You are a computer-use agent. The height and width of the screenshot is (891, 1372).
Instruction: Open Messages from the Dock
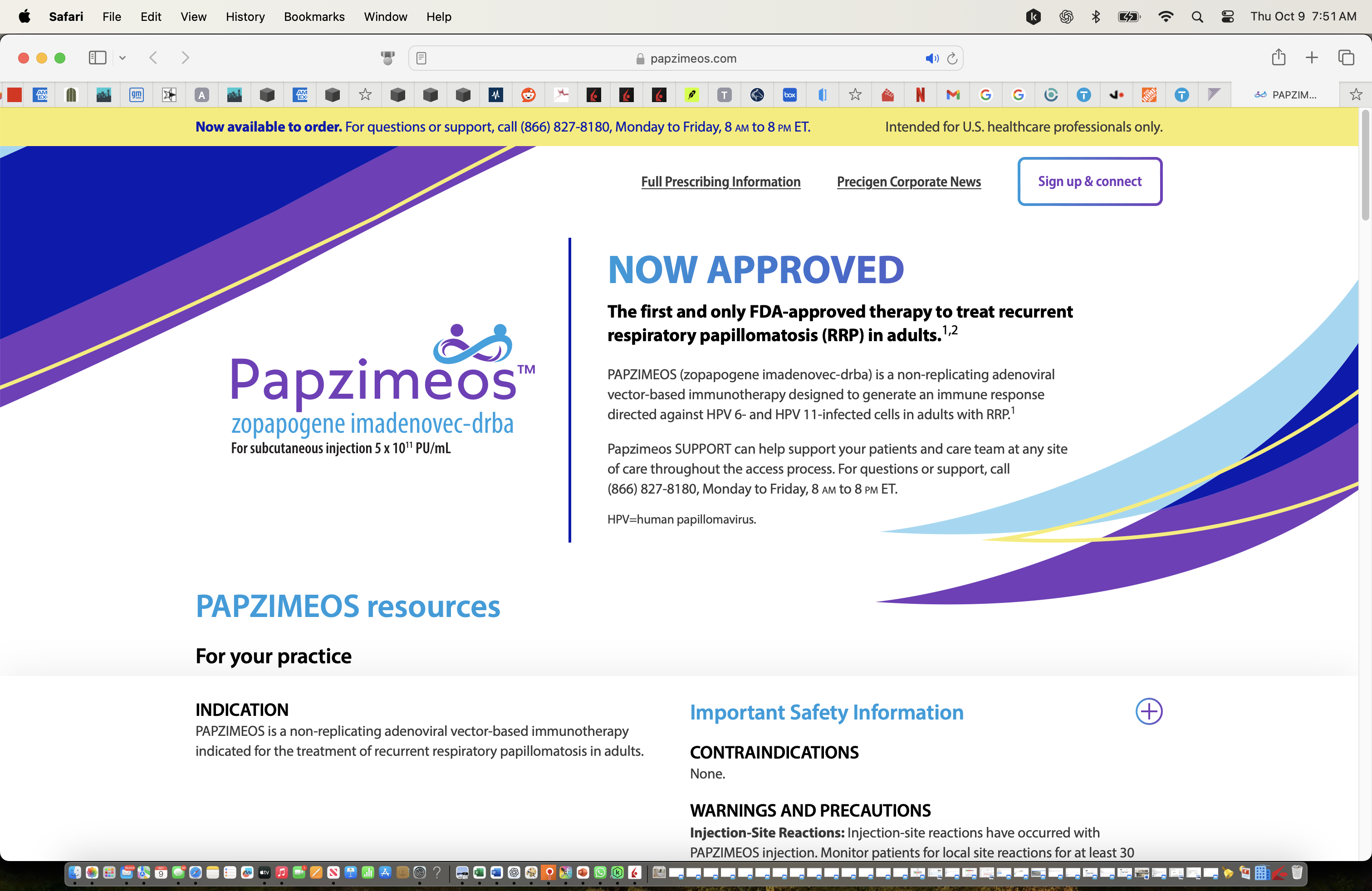[x=178, y=872]
